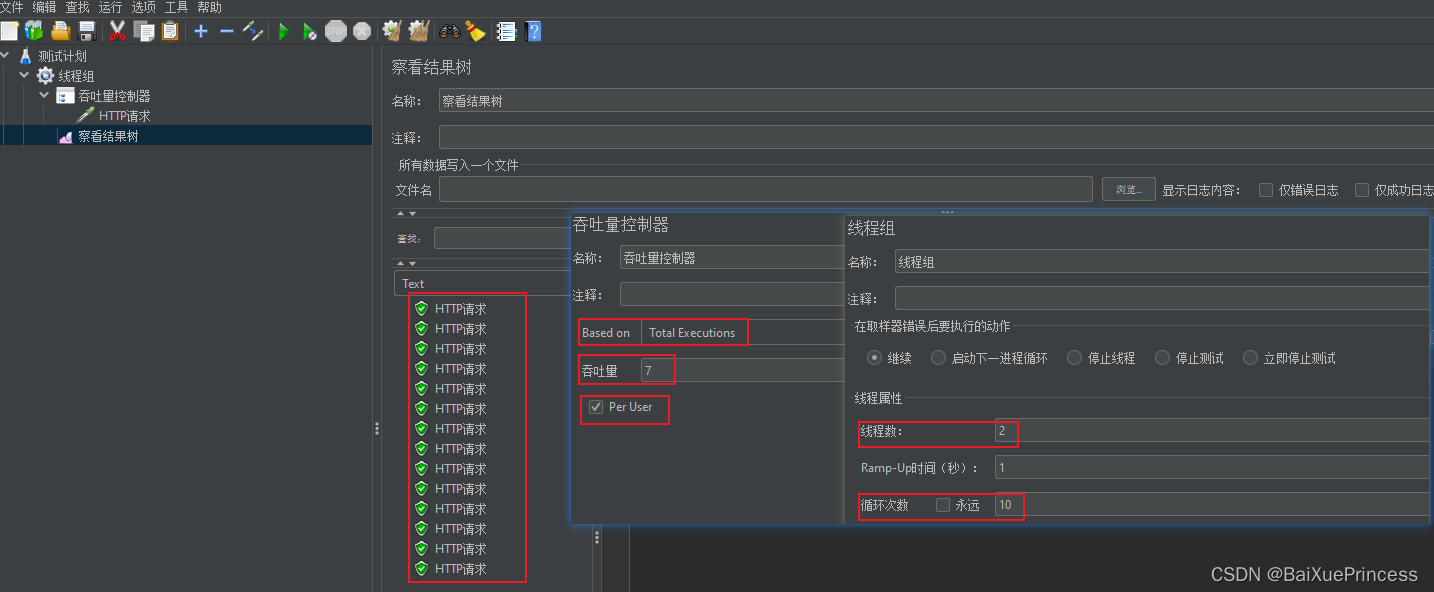Open the Search binoculars icon
This screenshot has height=592, width=1434.
[x=449, y=31]
